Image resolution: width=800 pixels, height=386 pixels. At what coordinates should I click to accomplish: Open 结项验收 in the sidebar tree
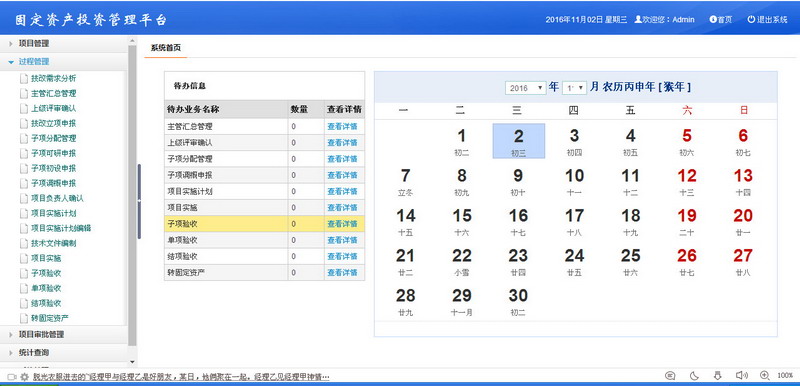click(46, 303)
